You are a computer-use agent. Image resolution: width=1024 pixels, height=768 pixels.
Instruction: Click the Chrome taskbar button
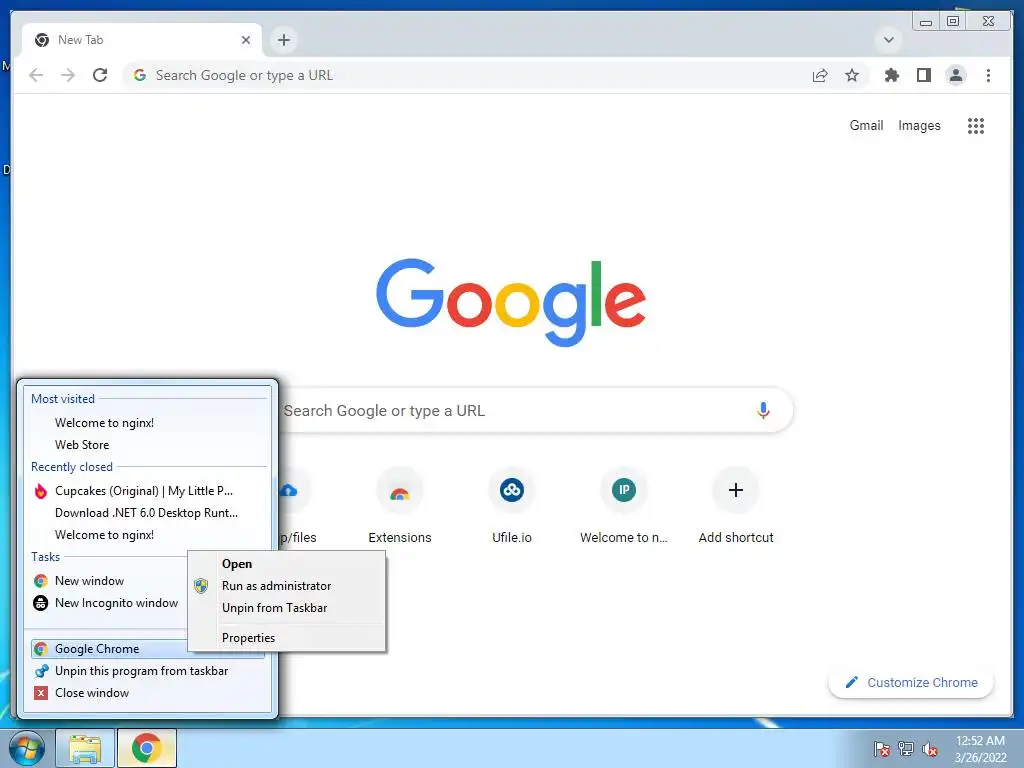(x=146, y=748)
